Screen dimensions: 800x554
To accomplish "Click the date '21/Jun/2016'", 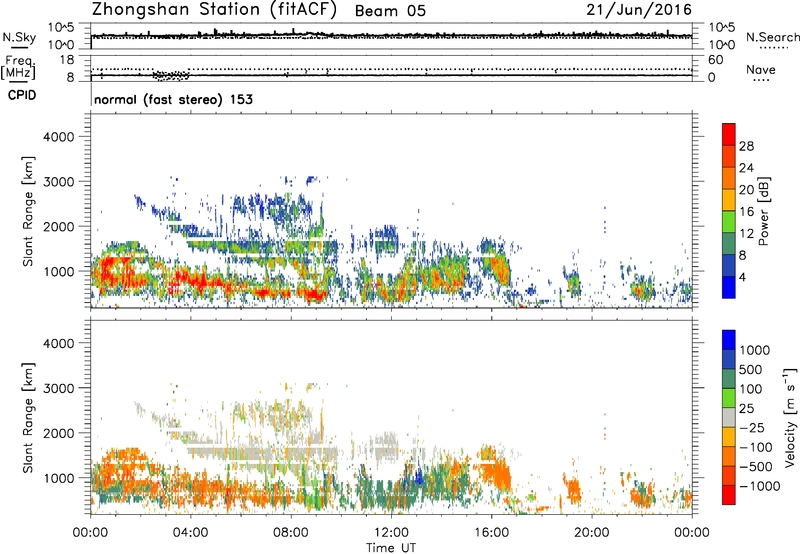I will pyautogui.click(x=639, y=9).
